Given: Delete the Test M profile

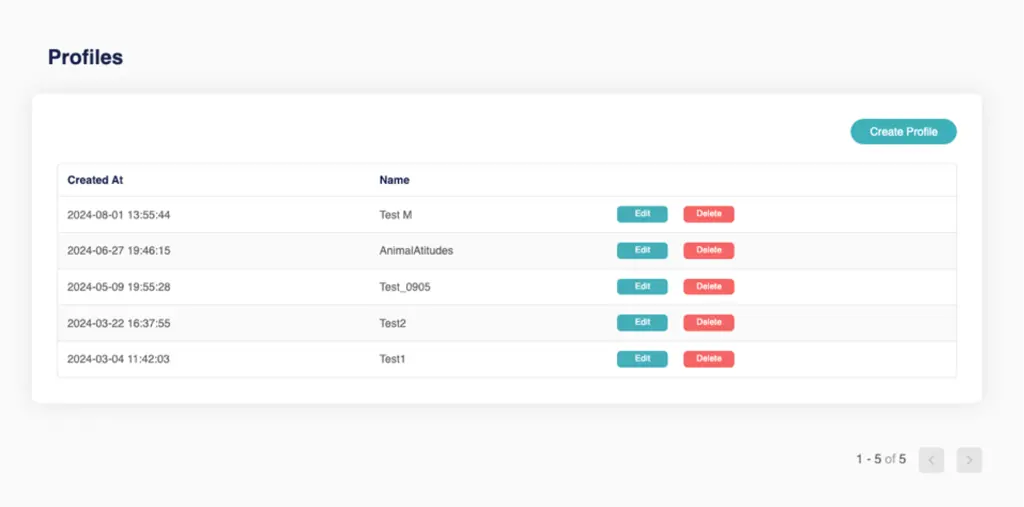Looking at the screenshot, I should tap(708, 214).
